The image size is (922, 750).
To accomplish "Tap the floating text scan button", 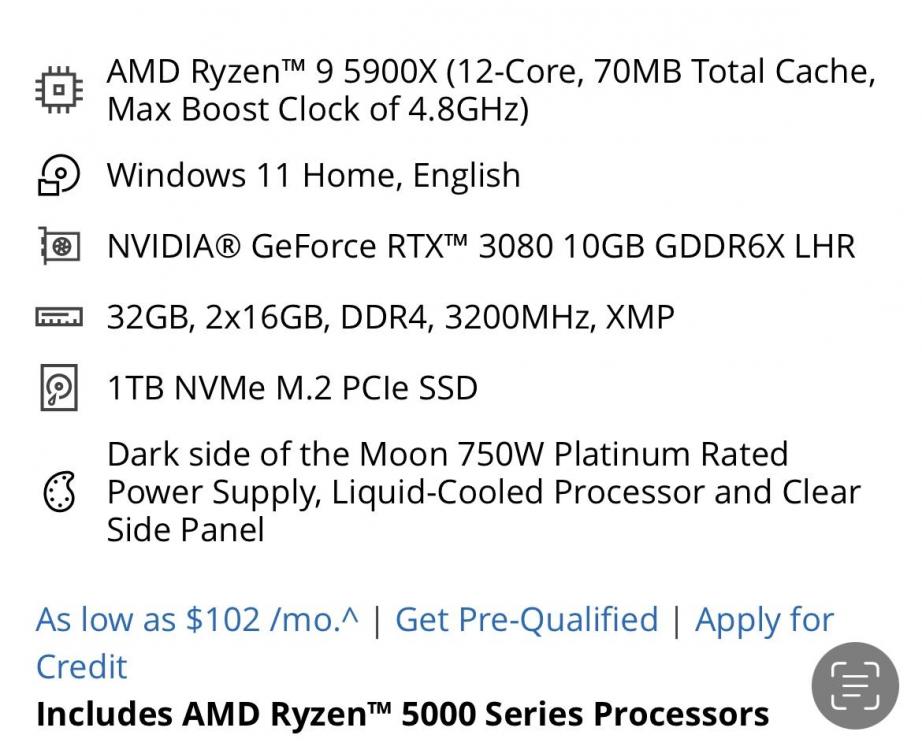I will tap(853, 685).
